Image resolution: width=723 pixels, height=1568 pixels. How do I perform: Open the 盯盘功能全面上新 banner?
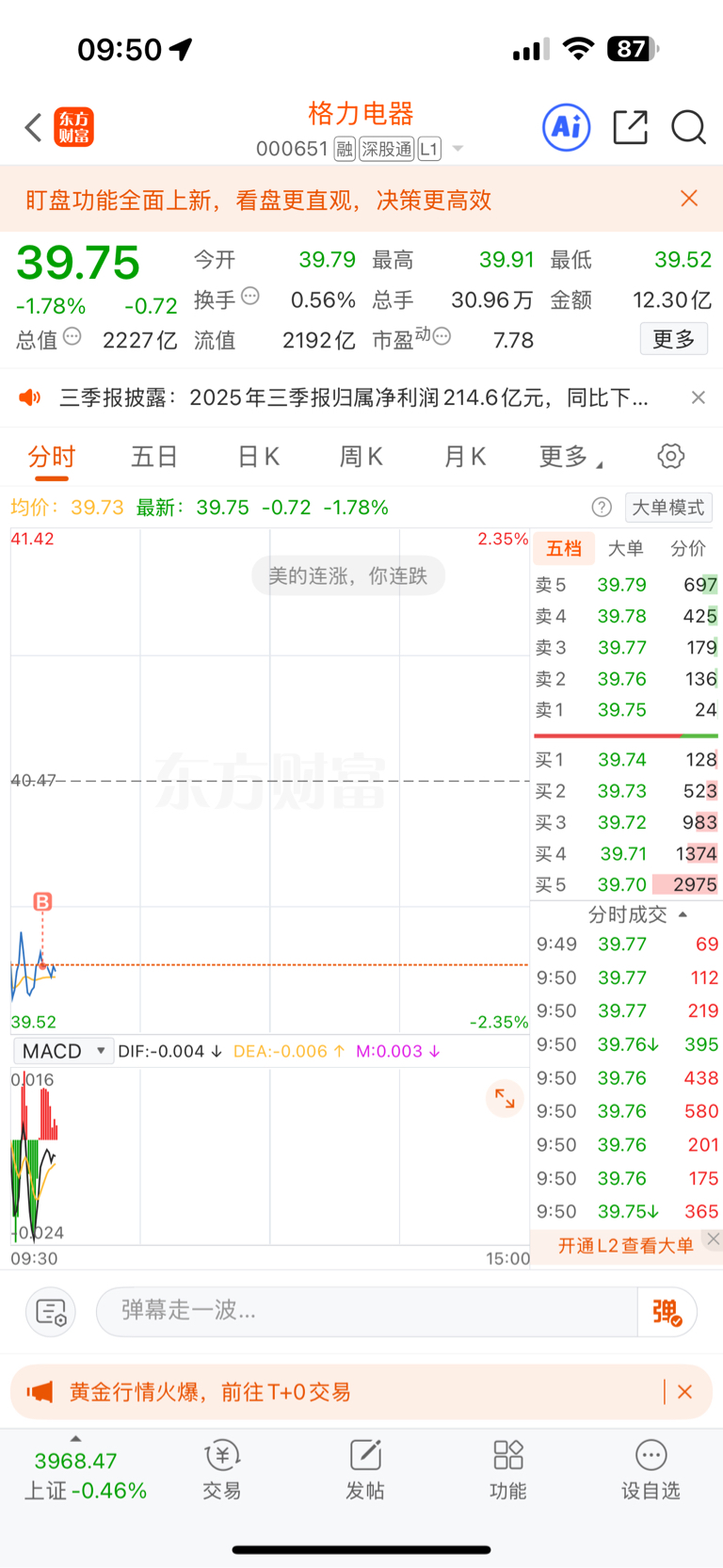coord(259,200)
